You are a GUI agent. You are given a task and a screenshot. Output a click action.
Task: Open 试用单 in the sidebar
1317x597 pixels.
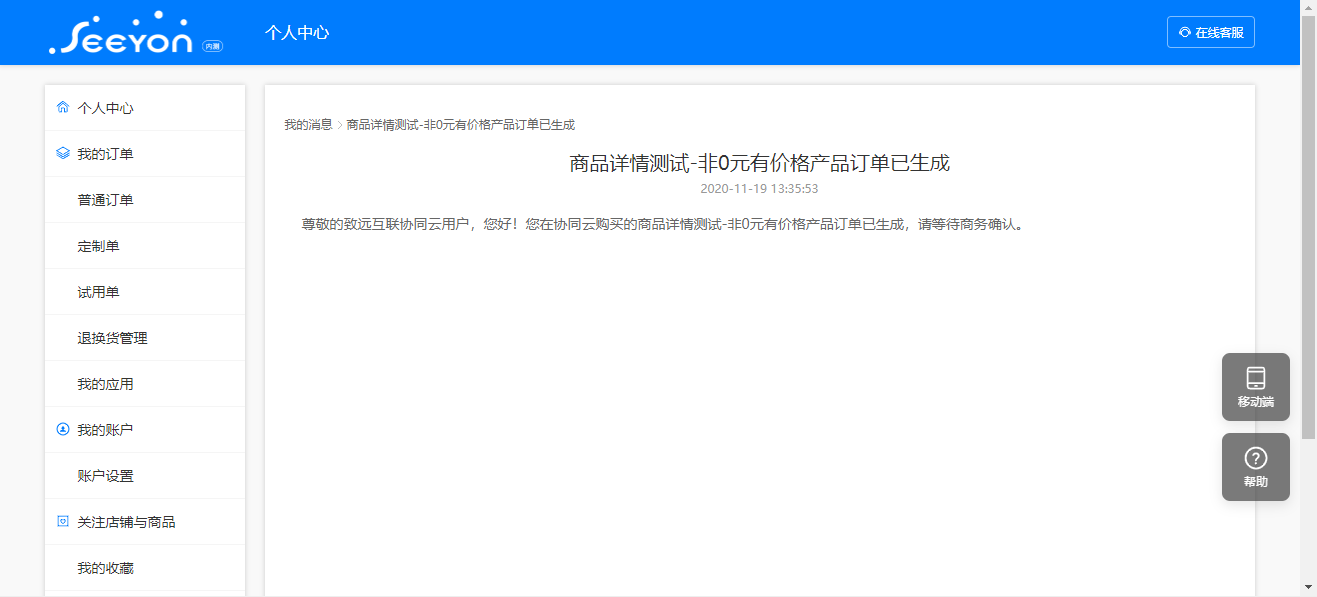[145, 292]
